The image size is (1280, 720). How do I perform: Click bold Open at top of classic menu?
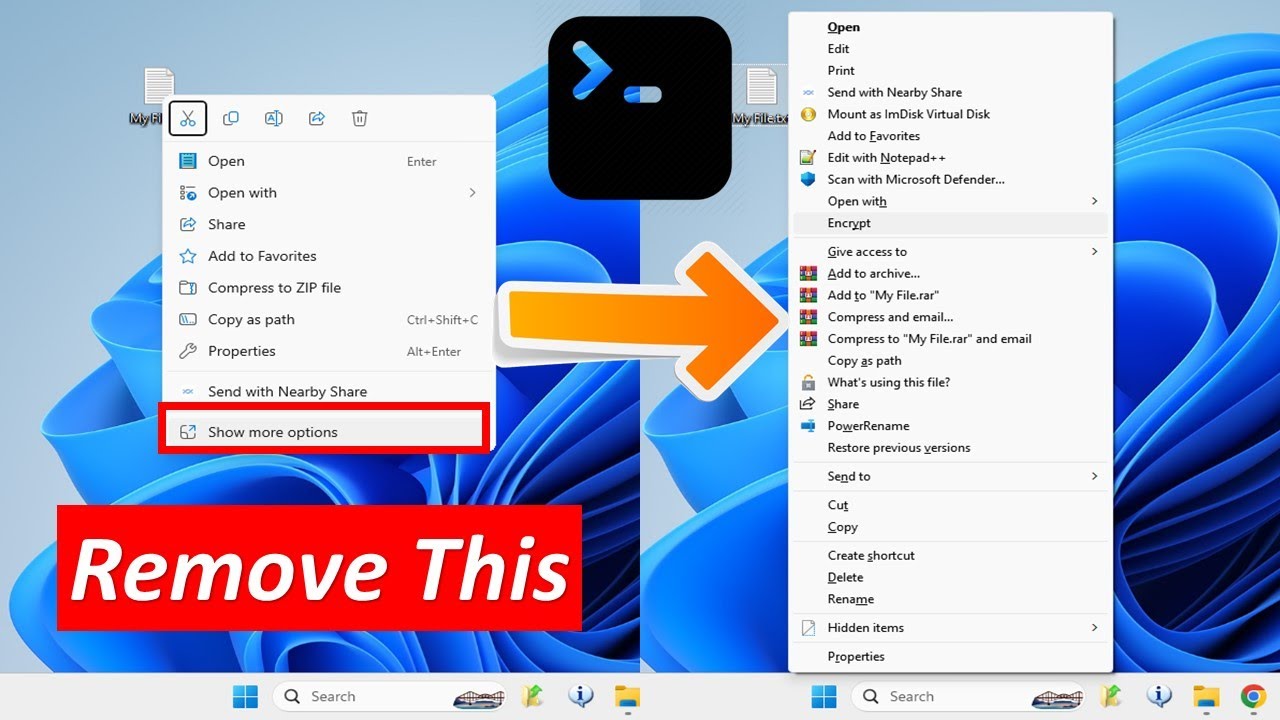point(950,28)
